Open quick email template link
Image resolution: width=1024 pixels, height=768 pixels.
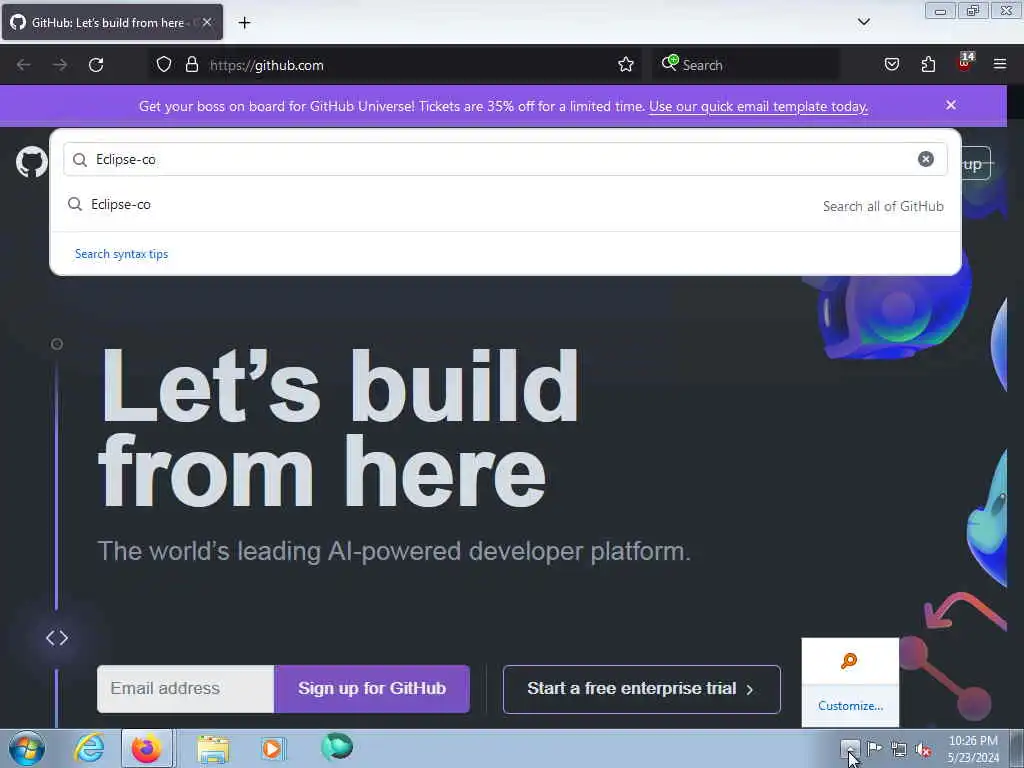[x=758, y=106]
